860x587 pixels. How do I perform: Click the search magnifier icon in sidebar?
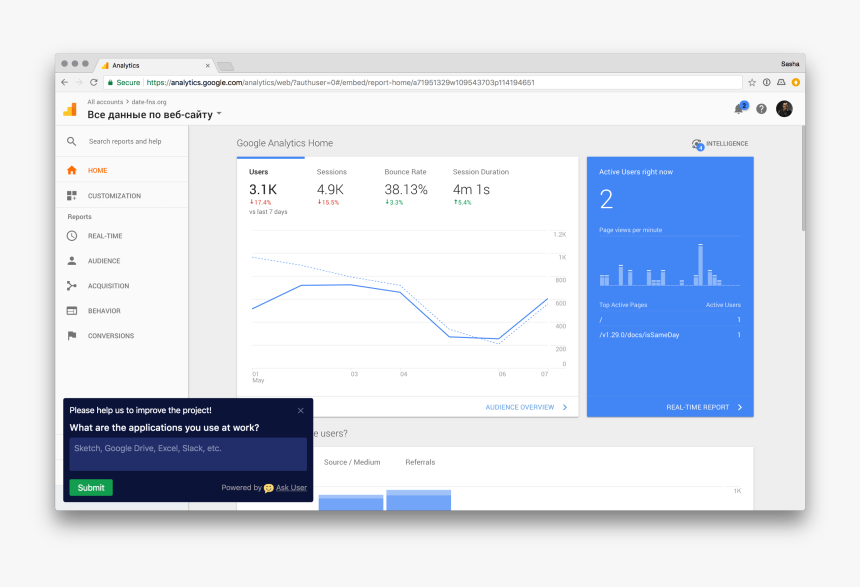point(71,142)
